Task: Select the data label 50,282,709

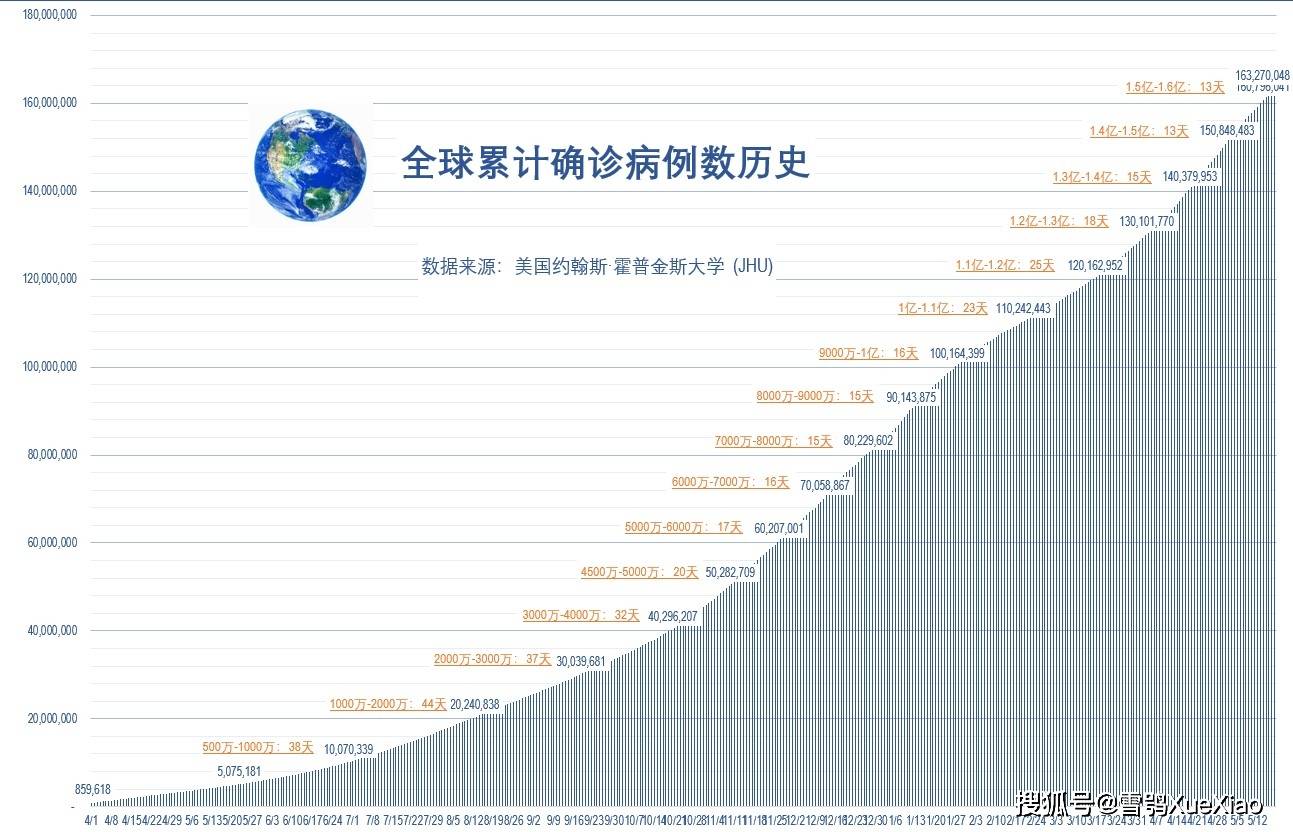Action: (x=730, y=573)
